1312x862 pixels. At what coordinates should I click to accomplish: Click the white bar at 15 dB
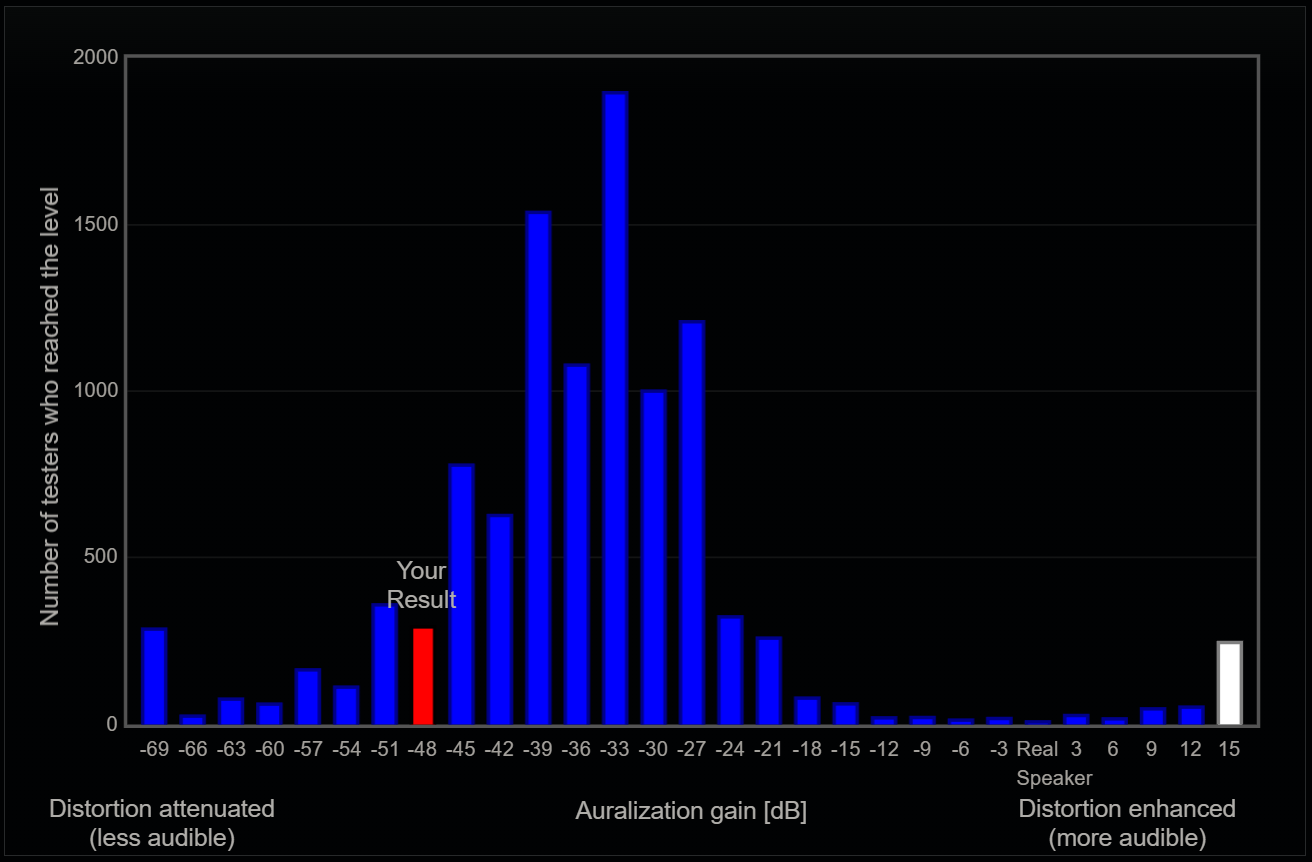click(x=1229, y=684)
